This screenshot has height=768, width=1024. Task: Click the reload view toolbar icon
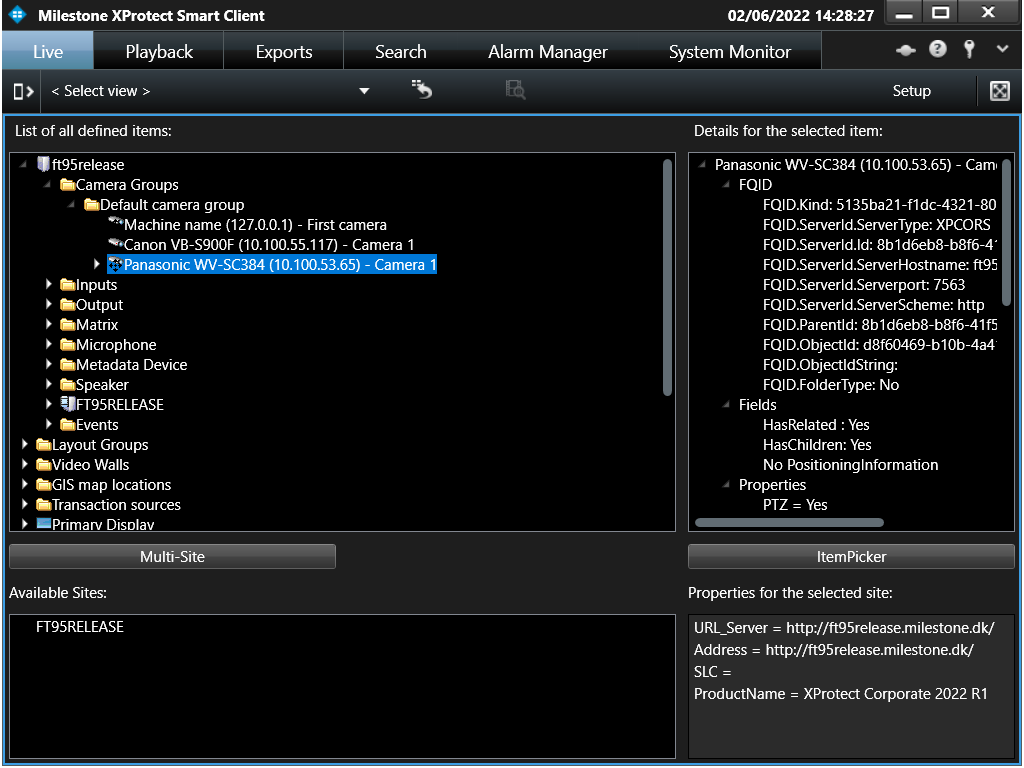point(422,89)
